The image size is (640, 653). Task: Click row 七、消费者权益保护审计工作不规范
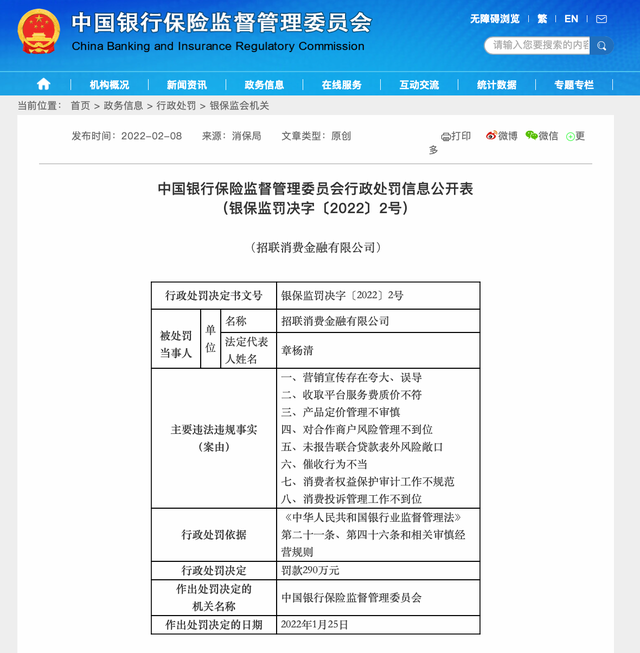pyautogui.click(x=368, y=482)
